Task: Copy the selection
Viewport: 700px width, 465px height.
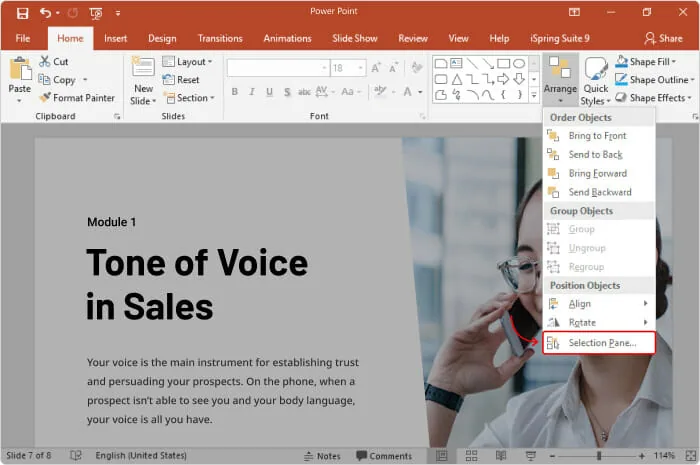Action: point(57,80)
